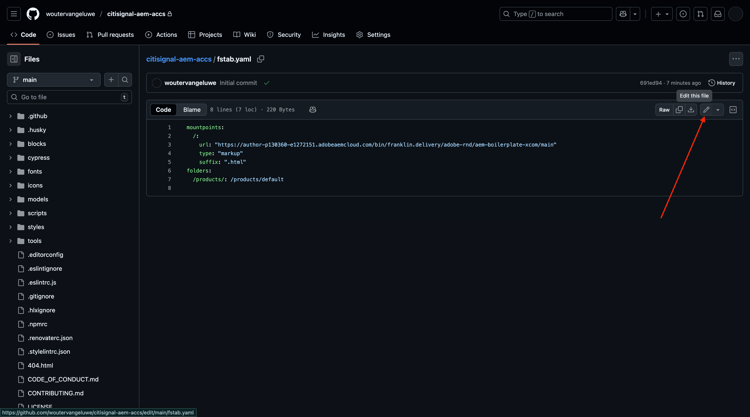
Task: Open the global navigation hamburger menu
Action: [x=14, y=14]
